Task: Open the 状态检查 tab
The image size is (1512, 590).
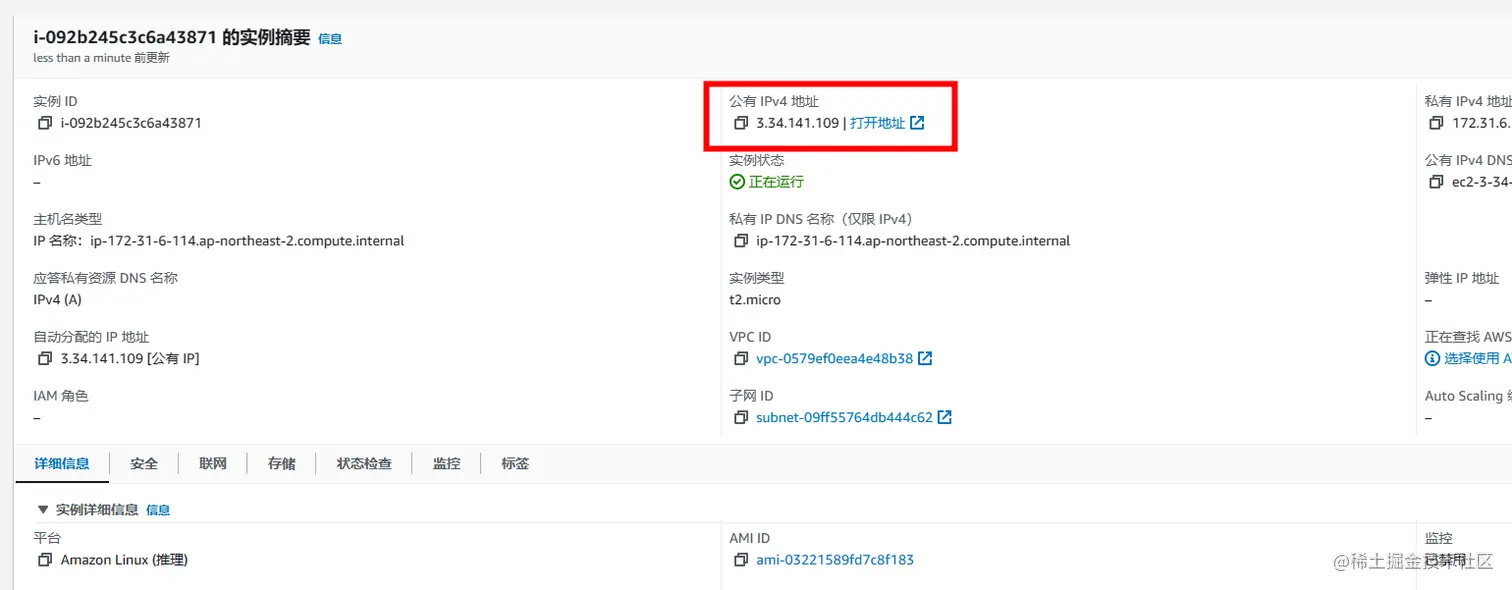Action: tap(364, 464)
